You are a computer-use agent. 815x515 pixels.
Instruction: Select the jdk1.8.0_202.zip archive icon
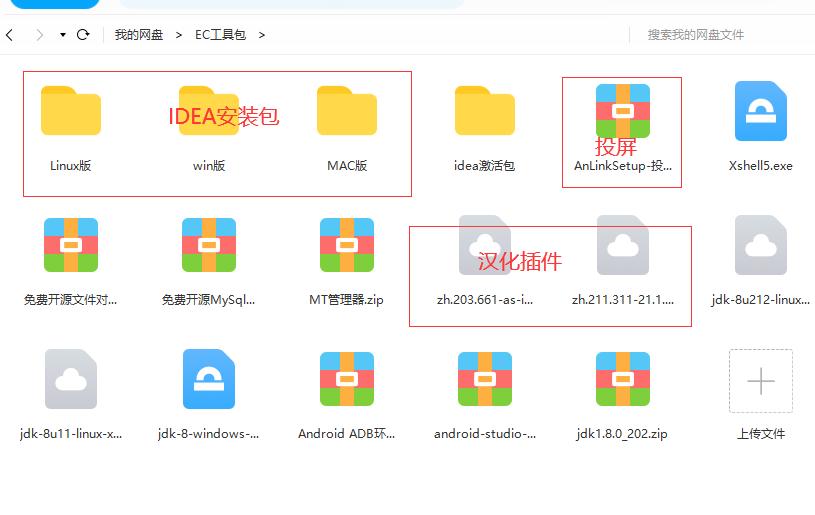623,379
